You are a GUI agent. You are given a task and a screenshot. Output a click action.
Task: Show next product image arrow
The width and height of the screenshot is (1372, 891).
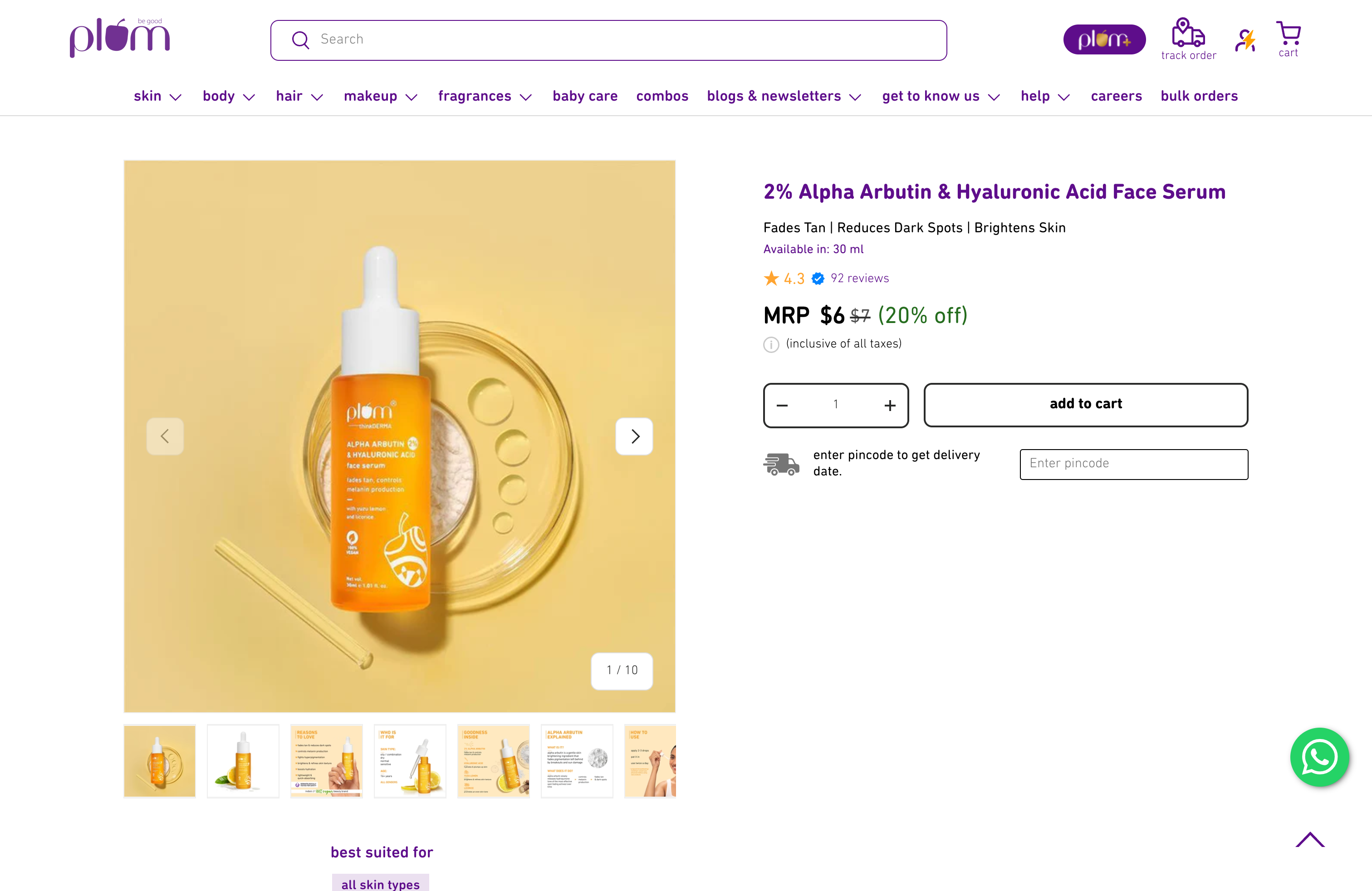634,436
